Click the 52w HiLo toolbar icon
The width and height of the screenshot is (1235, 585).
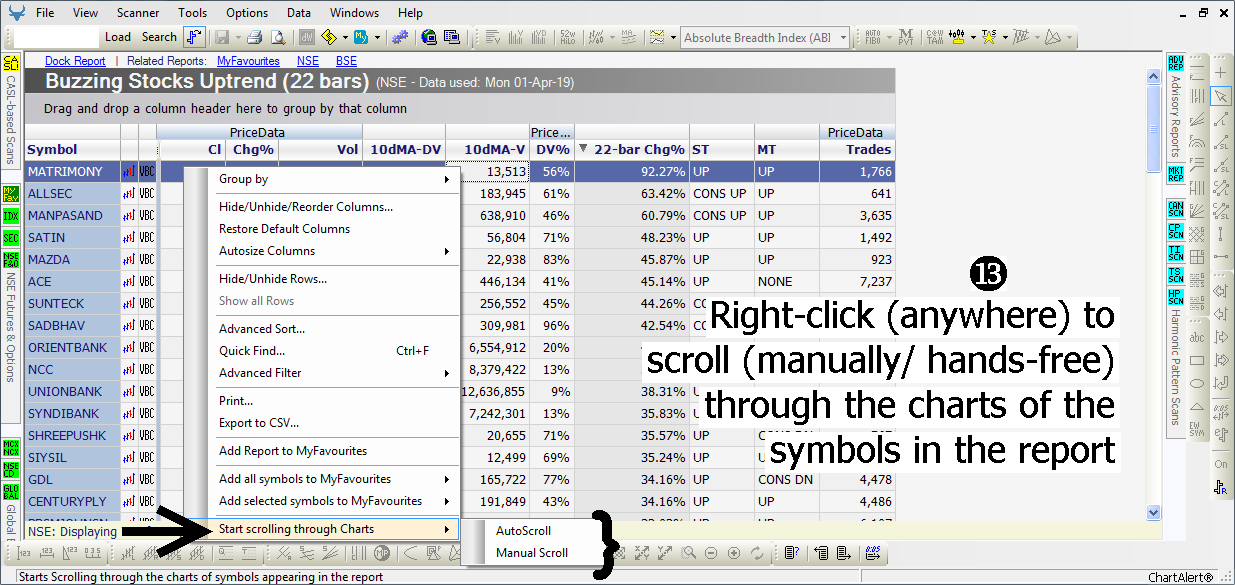click(568, 37)
